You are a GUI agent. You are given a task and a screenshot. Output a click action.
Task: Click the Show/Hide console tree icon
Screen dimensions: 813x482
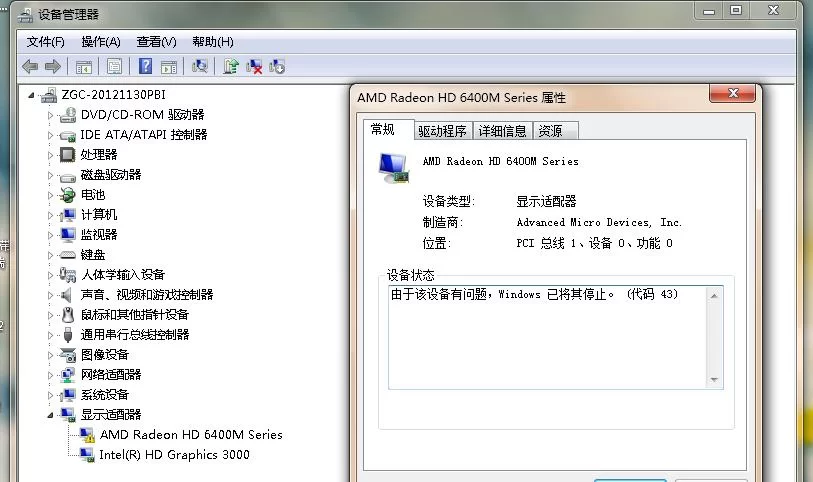click(83, 67)
